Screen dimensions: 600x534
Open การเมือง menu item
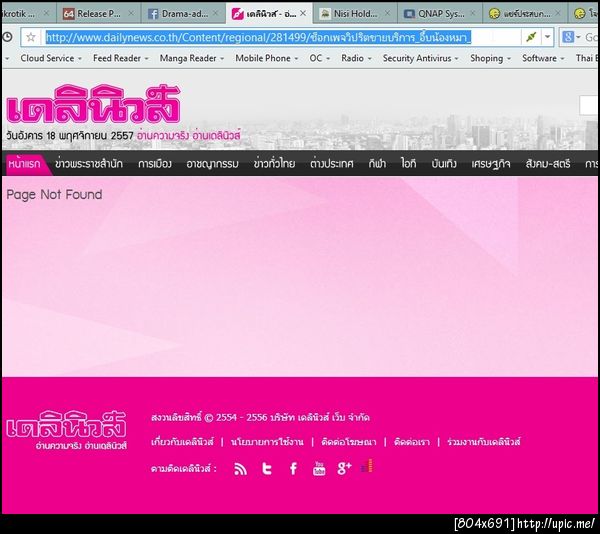[155, 164]
